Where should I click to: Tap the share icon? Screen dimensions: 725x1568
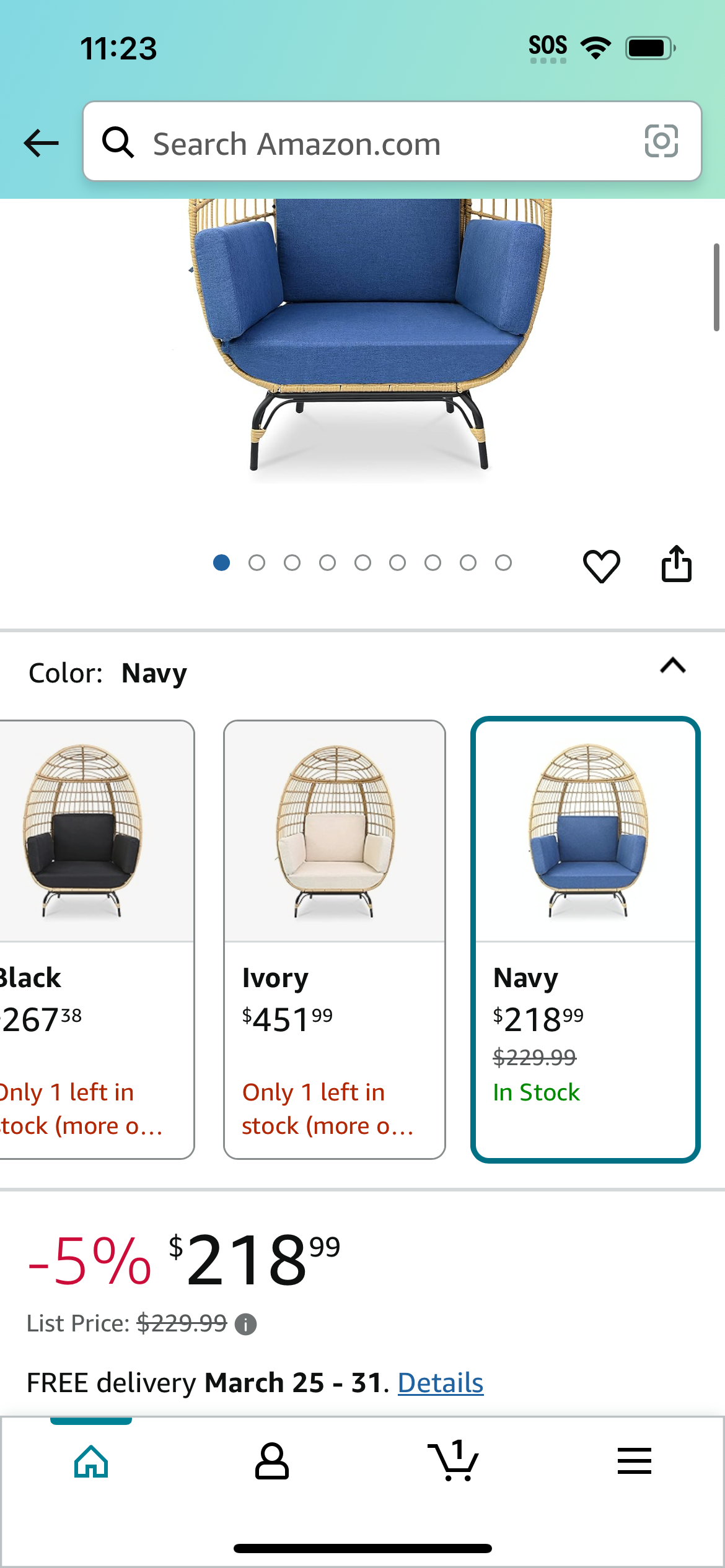(x=676, y=564)
